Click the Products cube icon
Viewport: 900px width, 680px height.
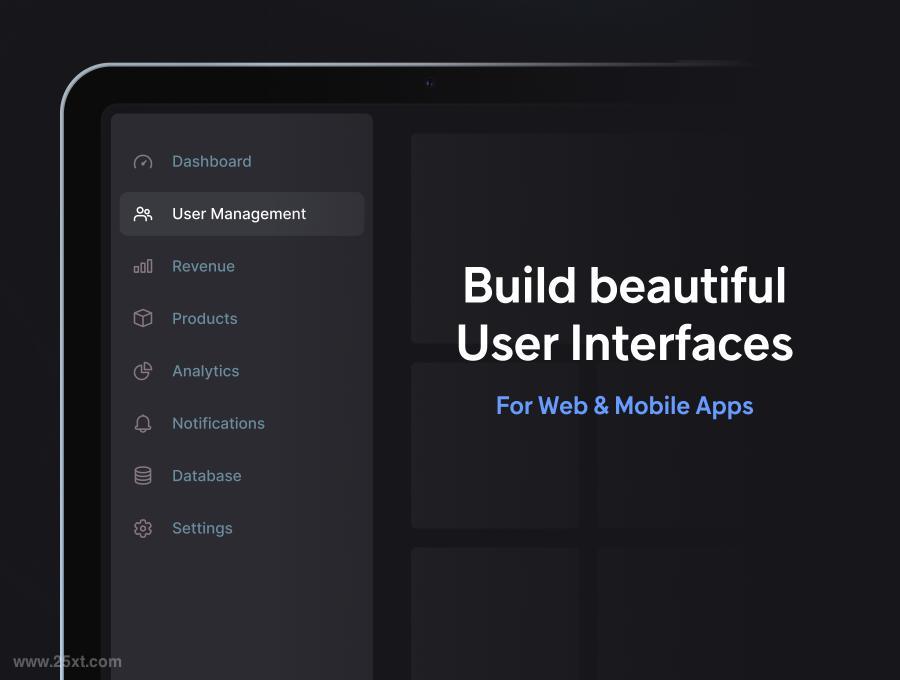point(143,318)
